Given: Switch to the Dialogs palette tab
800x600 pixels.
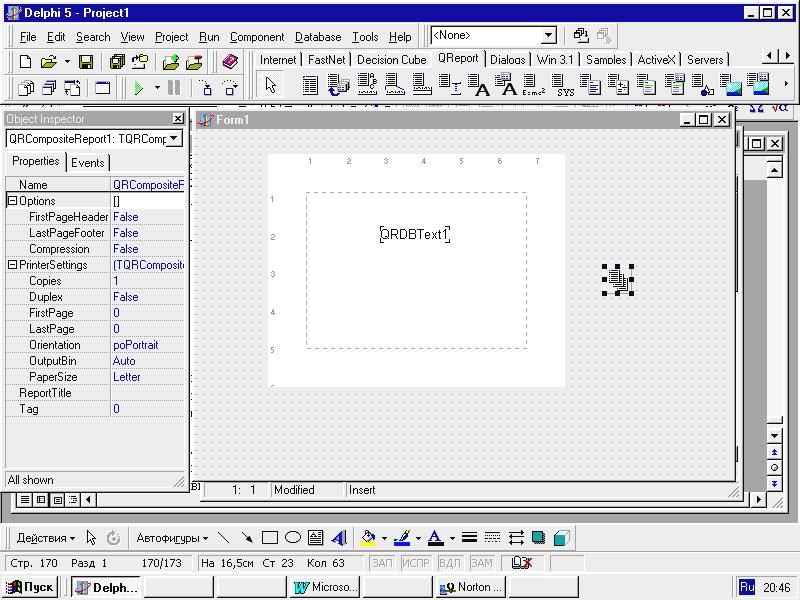Looking at the screenshot, I should (x=508, y=60).
